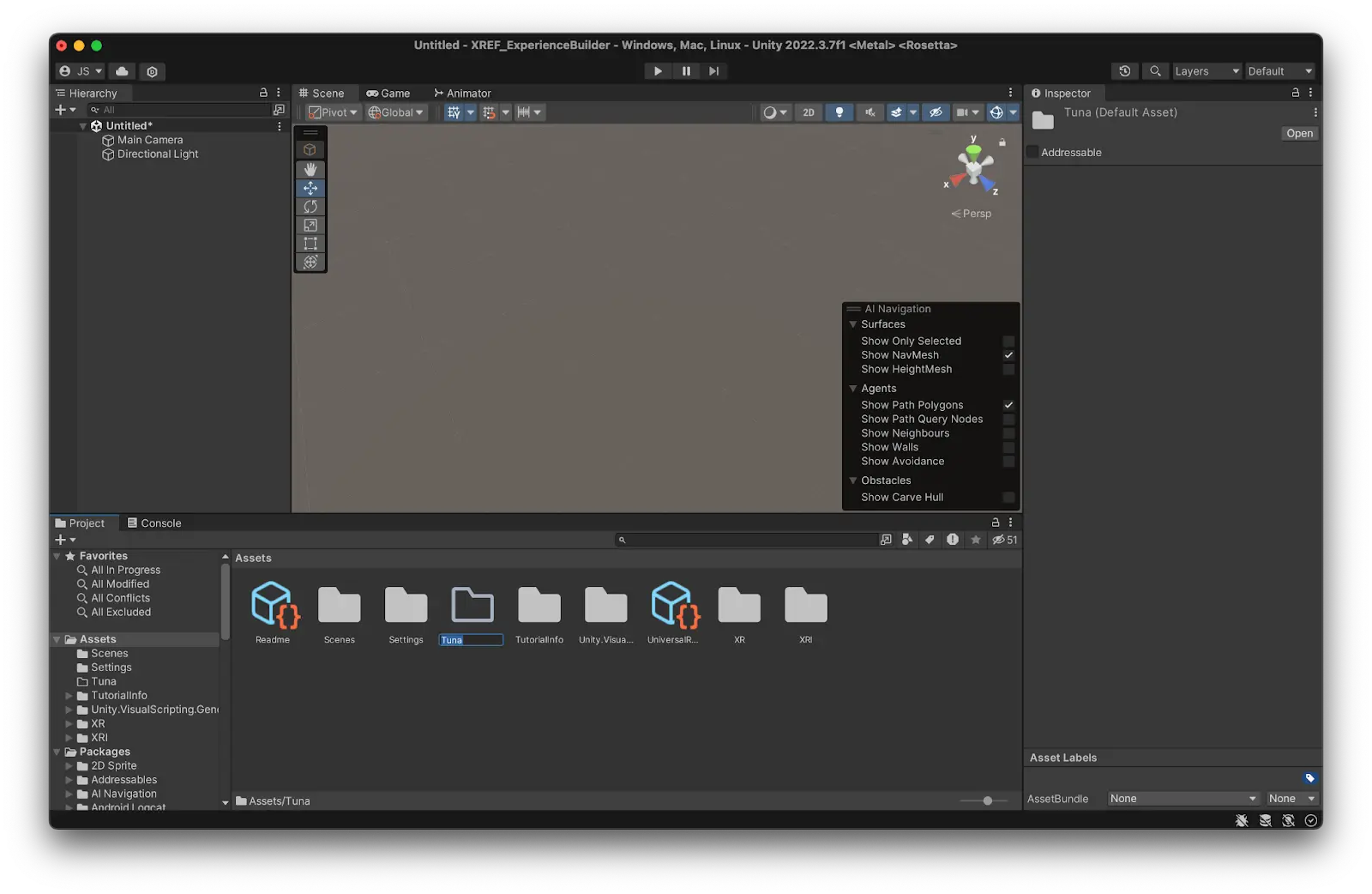Image resolution: width=1372 pixels, height=894 pixels.
Task: Click the Step forward button
Action: [x=713, y=71]
